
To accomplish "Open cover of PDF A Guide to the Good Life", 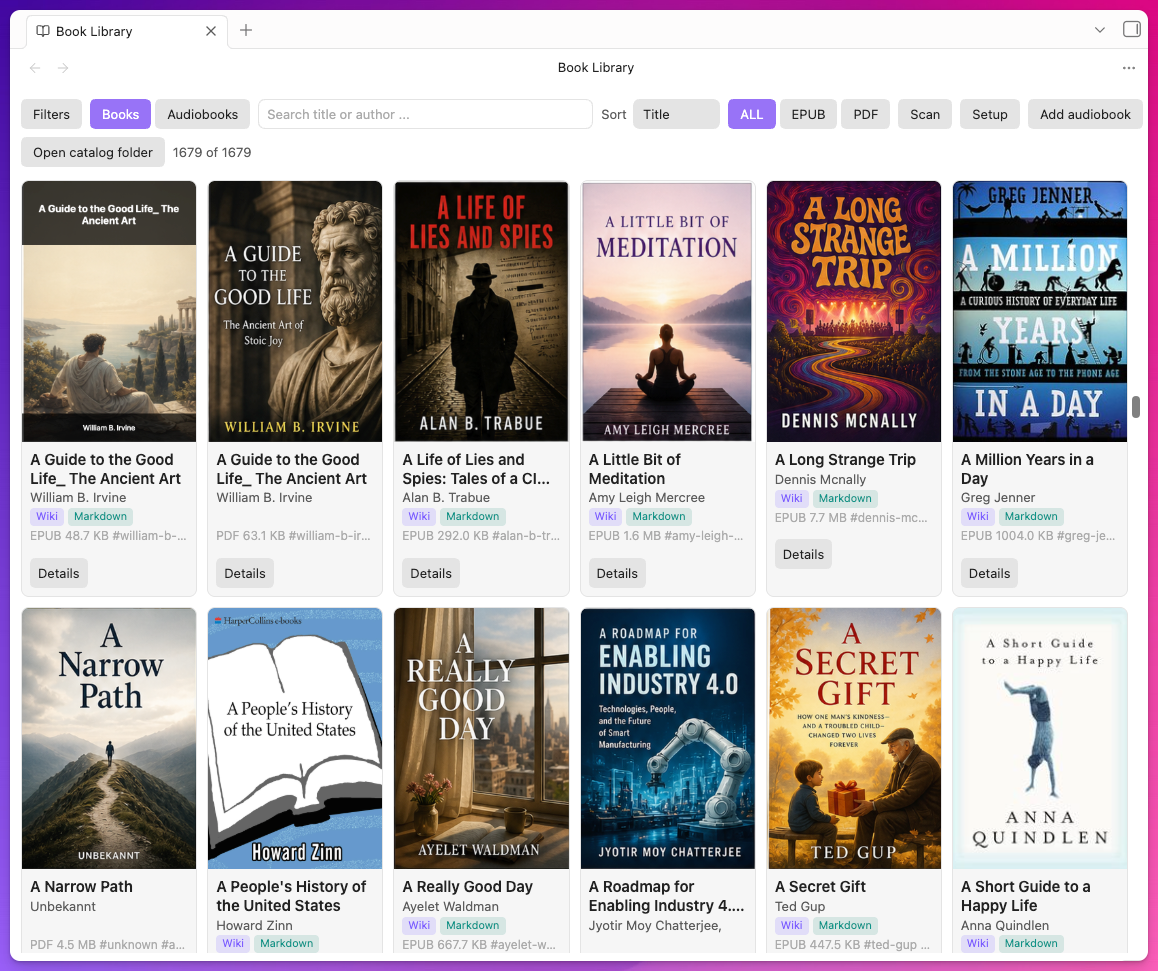I will click(x=295, y=312).
